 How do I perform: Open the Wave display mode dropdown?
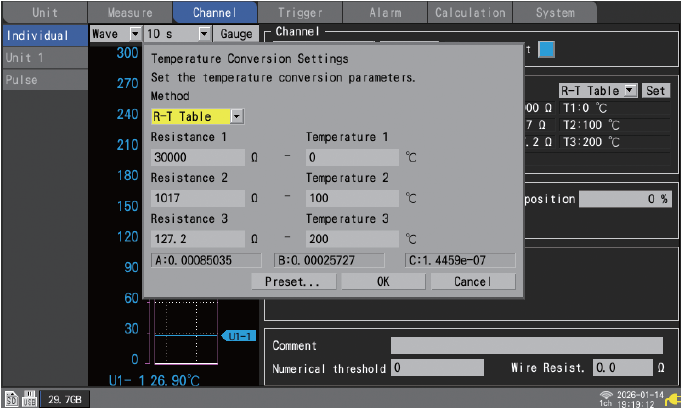click(x=135, y=34)
